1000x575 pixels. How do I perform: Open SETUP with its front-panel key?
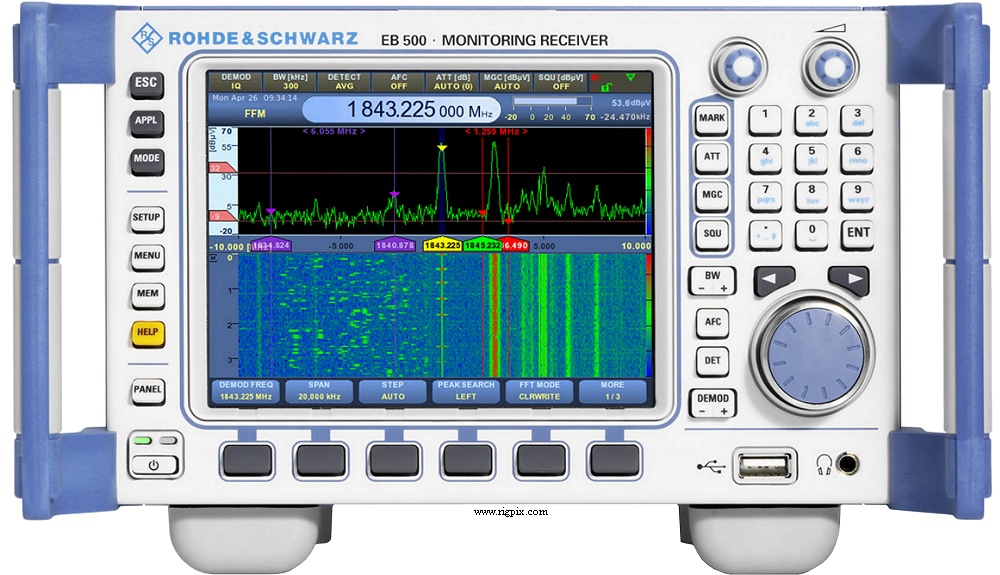147,219
